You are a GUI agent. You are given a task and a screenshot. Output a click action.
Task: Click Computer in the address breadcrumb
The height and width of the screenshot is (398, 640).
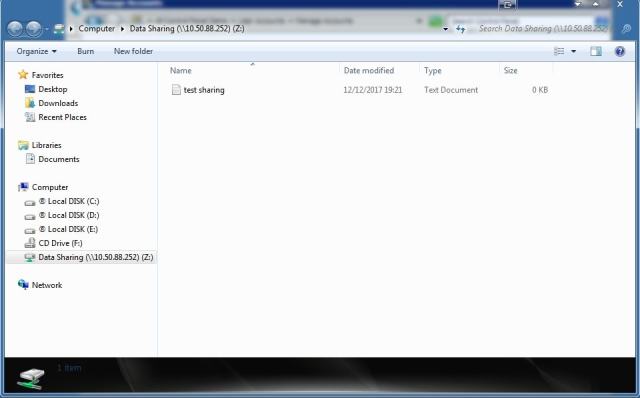(97, 29)
